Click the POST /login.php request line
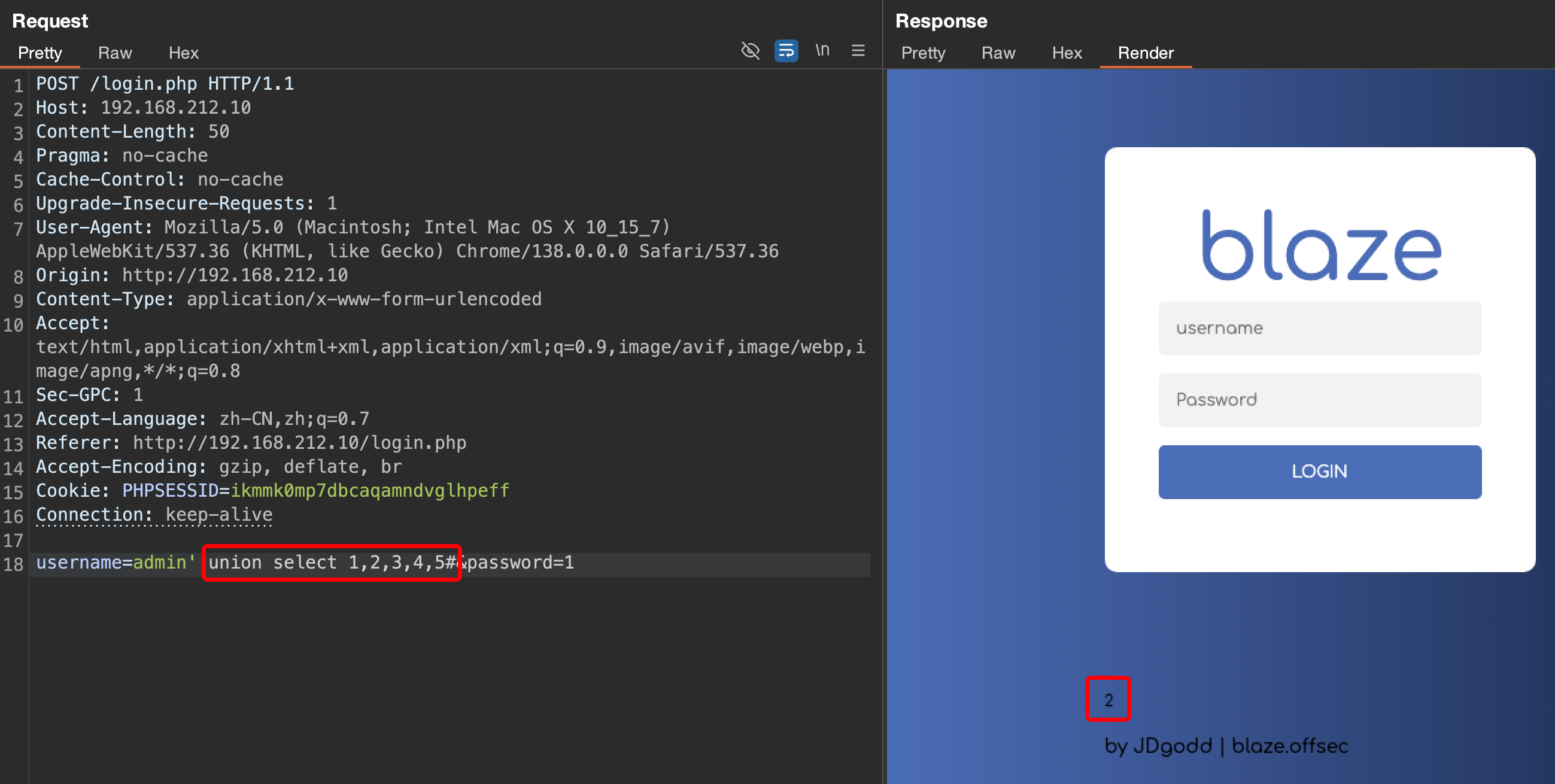 [x=165, y=84]
